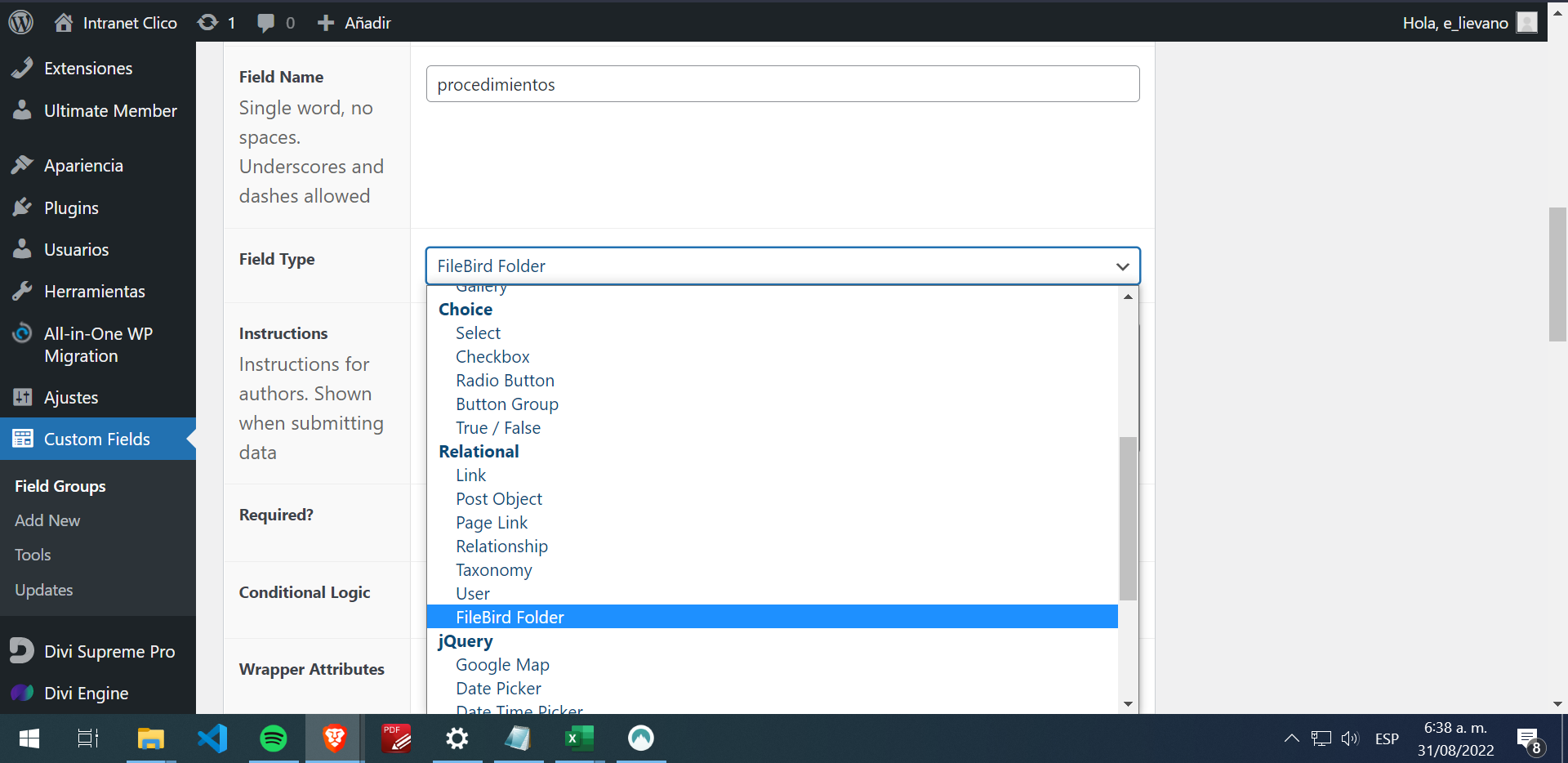Launch Visual Studio Code from taskbar
Image resolution: width=1568 pixels, height=763 pixels.
coord(212,738)
